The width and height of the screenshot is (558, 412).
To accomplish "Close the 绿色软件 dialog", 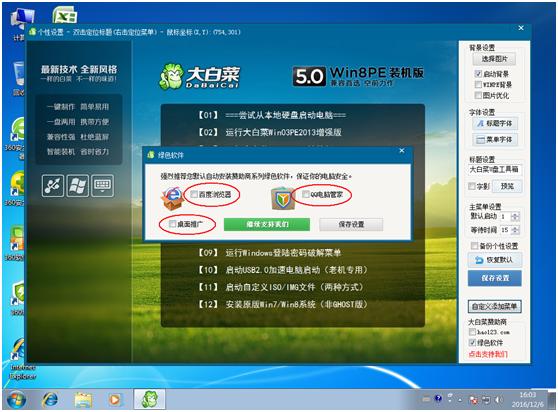I will pos(402,150).
